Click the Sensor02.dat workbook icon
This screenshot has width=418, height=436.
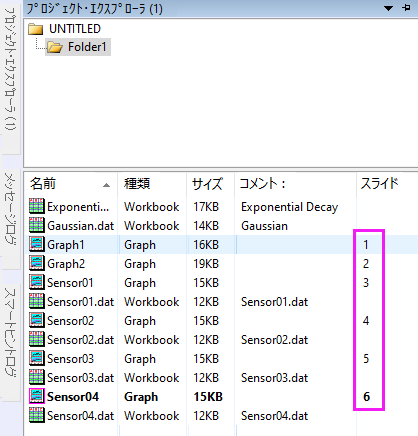click(36, 339)
